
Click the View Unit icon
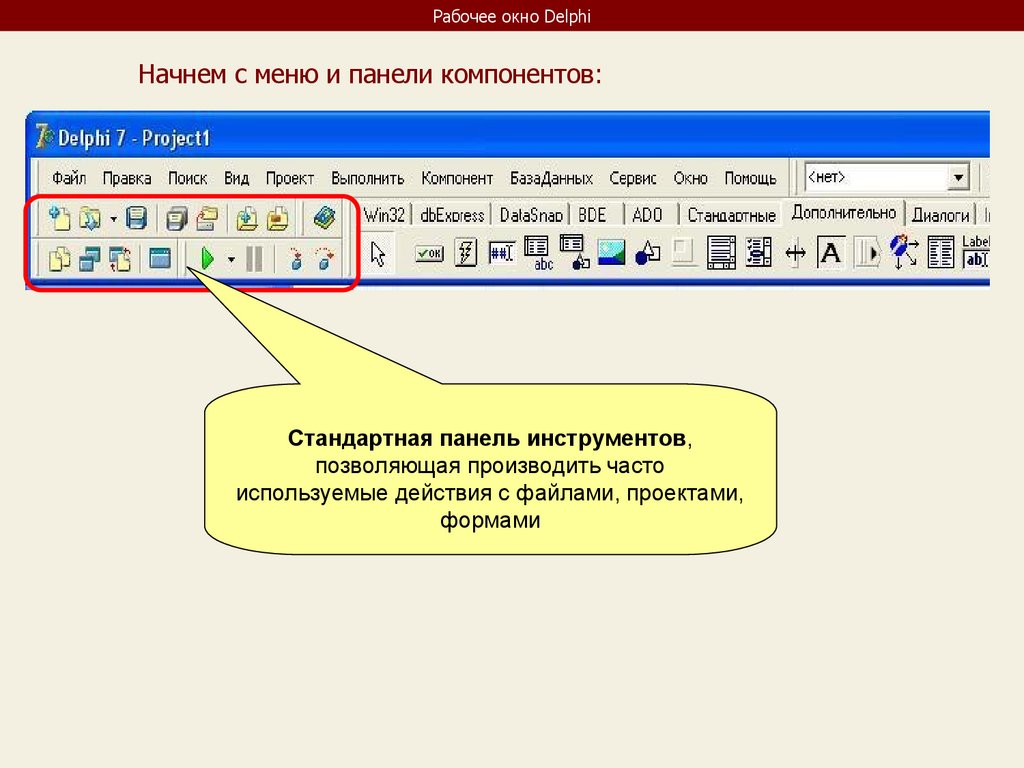(59, 259)
